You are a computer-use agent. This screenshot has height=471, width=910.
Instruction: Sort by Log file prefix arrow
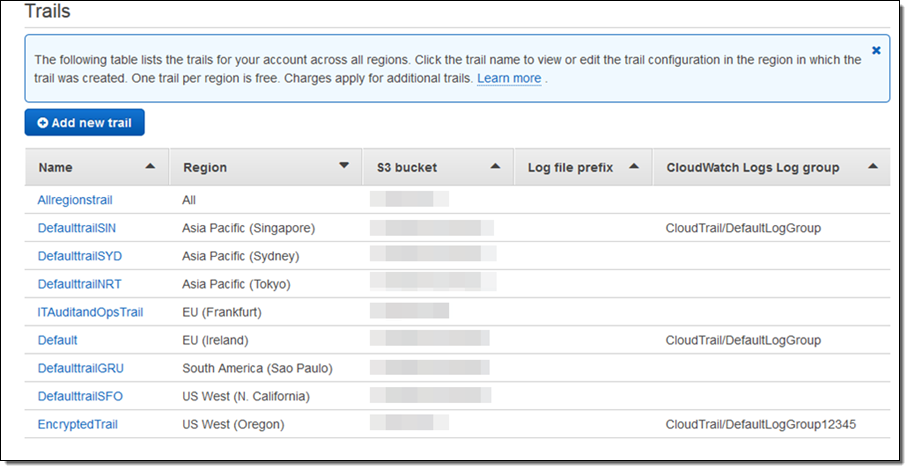click(x=633, y=167)
